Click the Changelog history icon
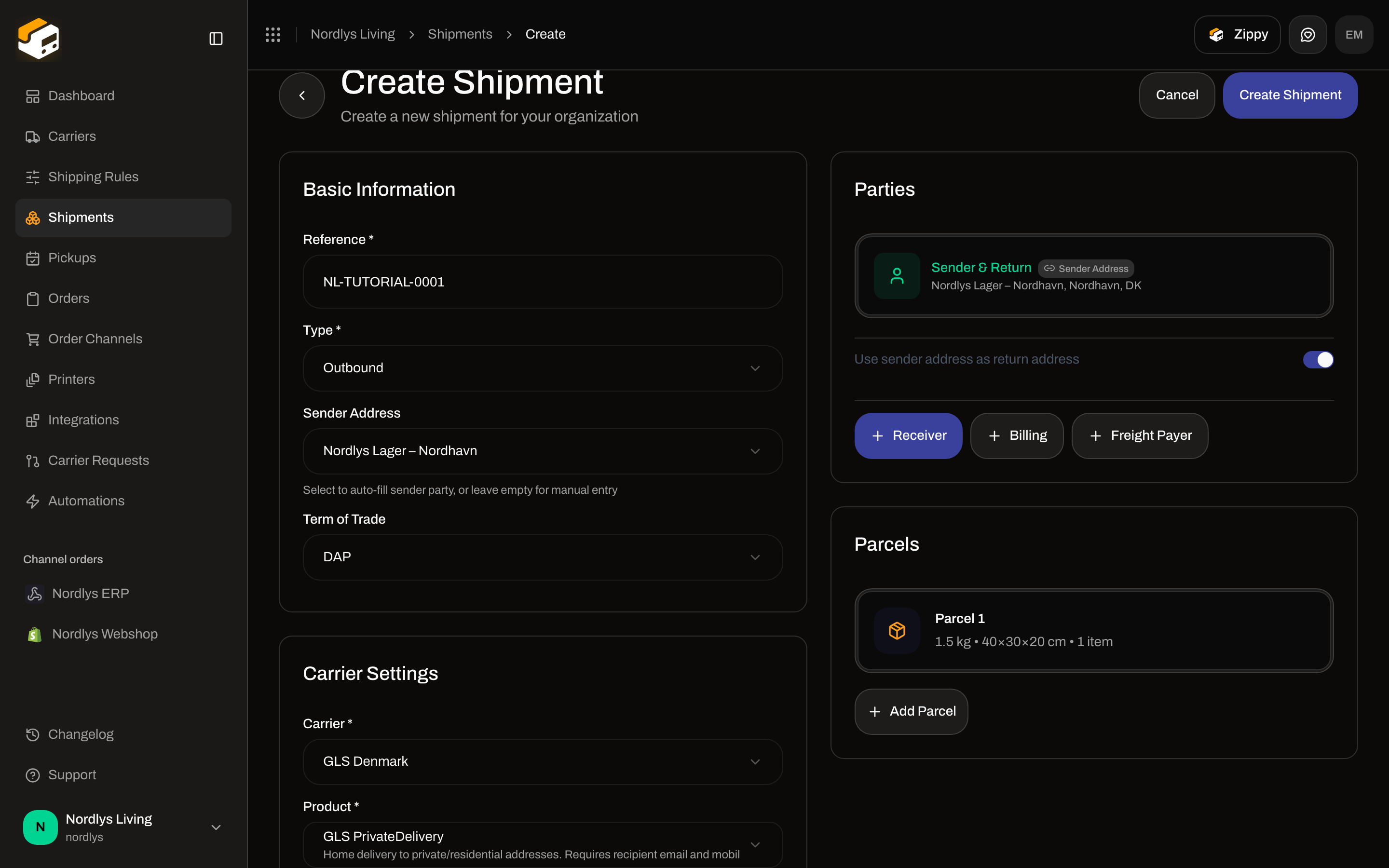The image size is (1389, 868). click(x=33, y=735)
